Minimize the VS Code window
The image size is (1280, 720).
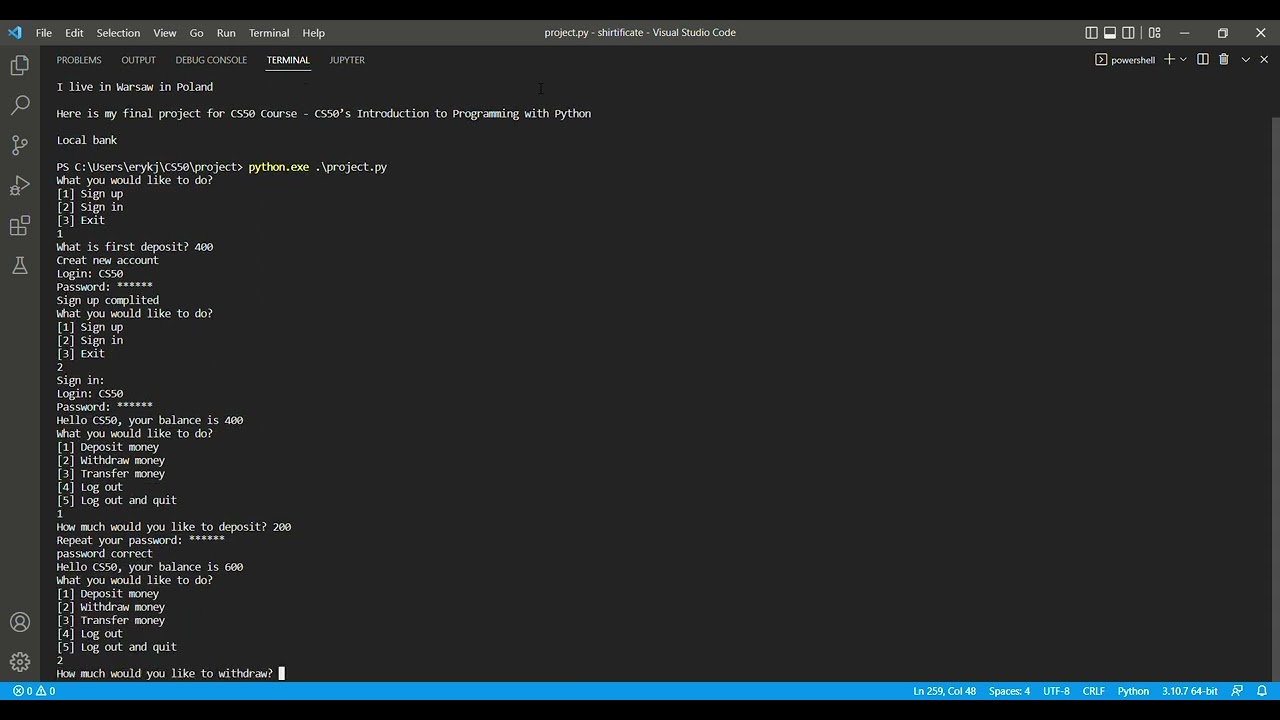point(1184,33)
